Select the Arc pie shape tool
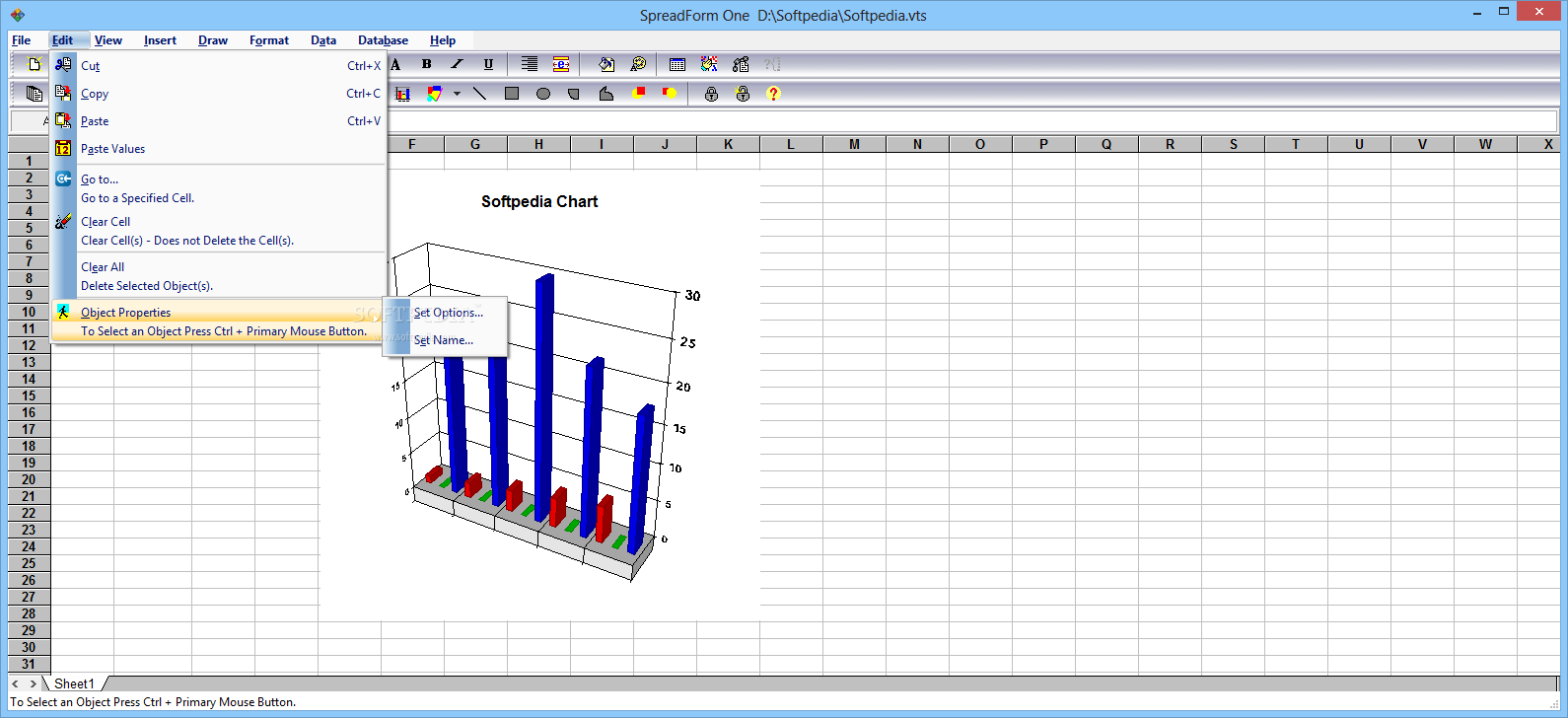1568x718 pixels. pos(574,94)
